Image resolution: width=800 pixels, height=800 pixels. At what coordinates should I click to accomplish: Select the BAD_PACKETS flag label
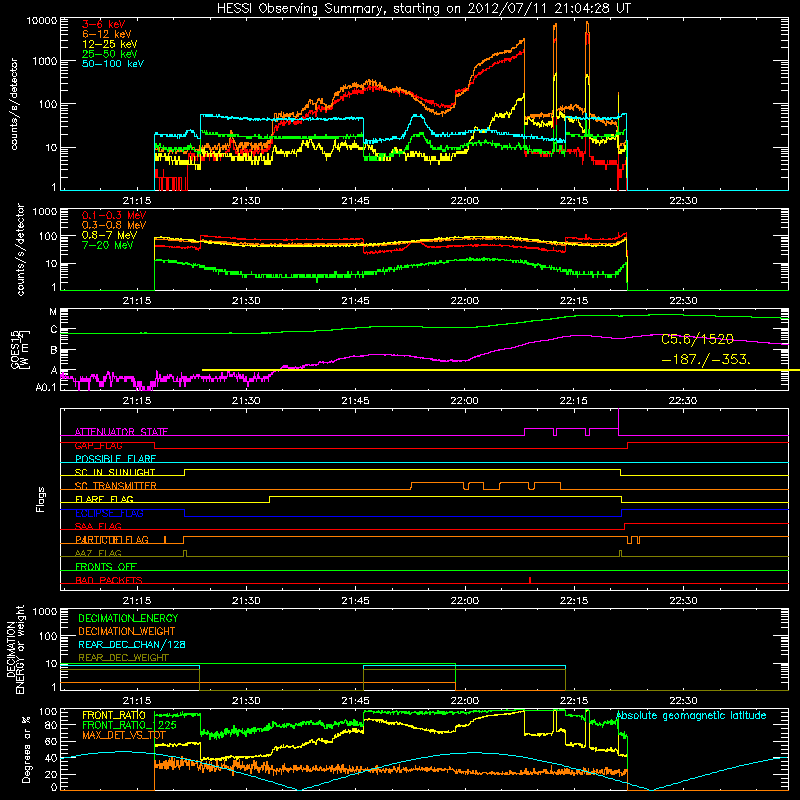109,580
